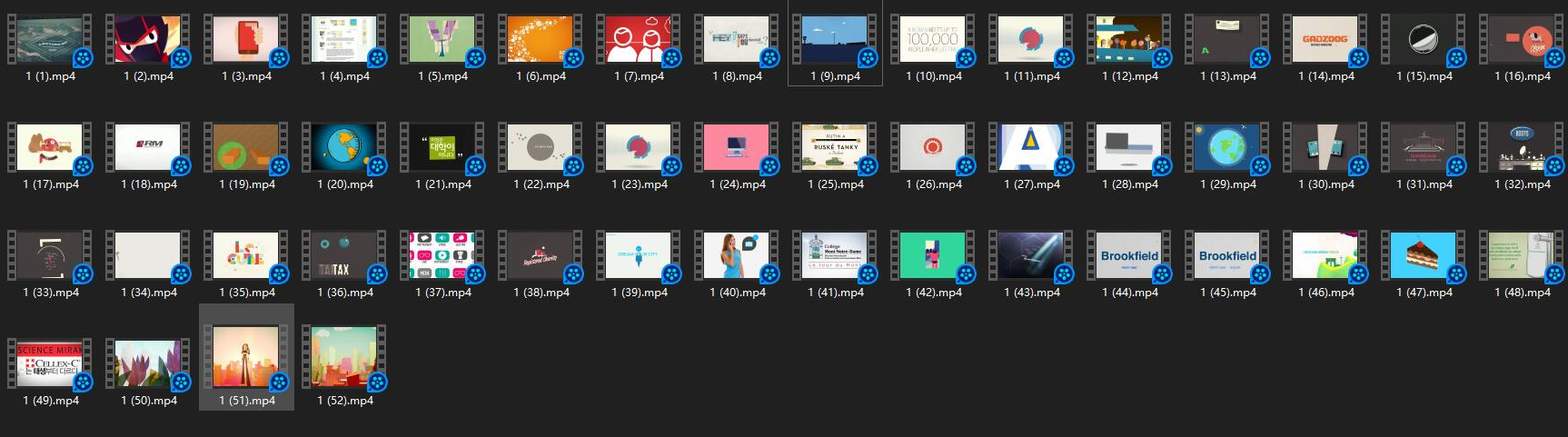Click the file name label 1 (25).mp4
Screen dimensions: 1568x437
(835, 184)
